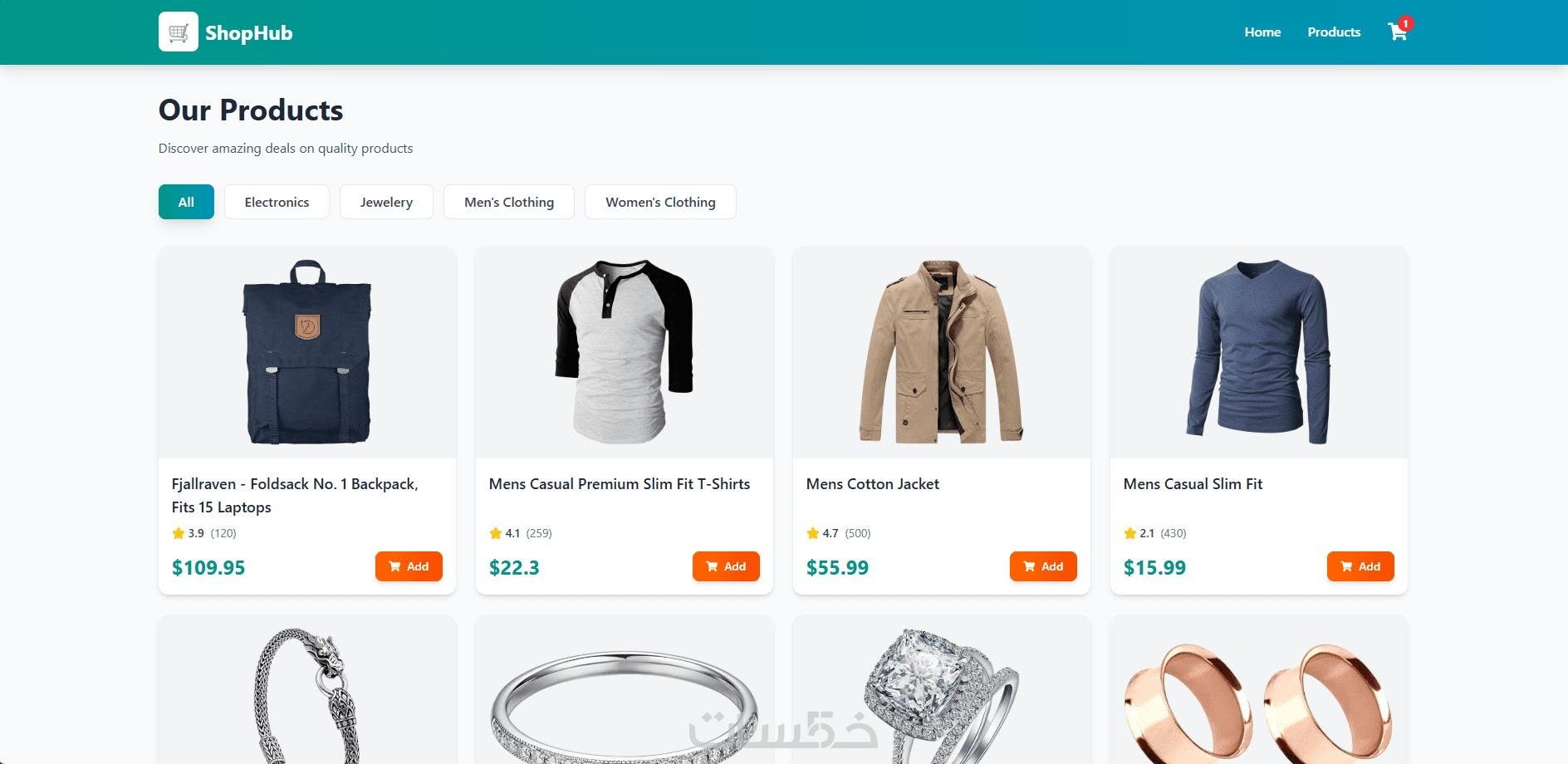Image resolution: width=1568 pixels, height=764 pixels.
Task: Click the star rating of Mens Cotton Jacket
Action: (839, 533)
